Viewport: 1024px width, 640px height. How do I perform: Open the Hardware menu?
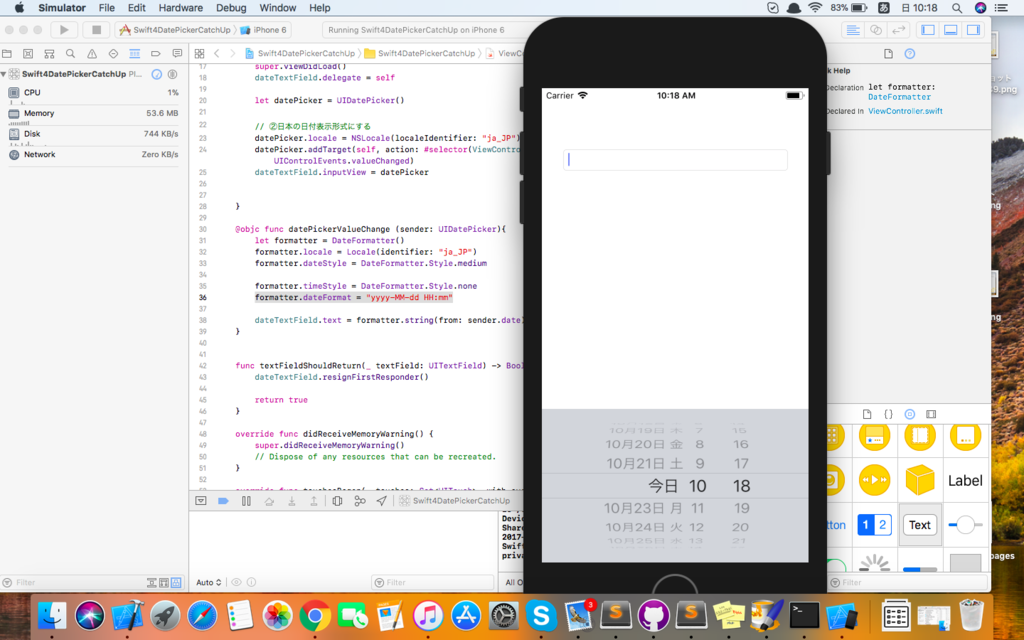pos(180,7)
